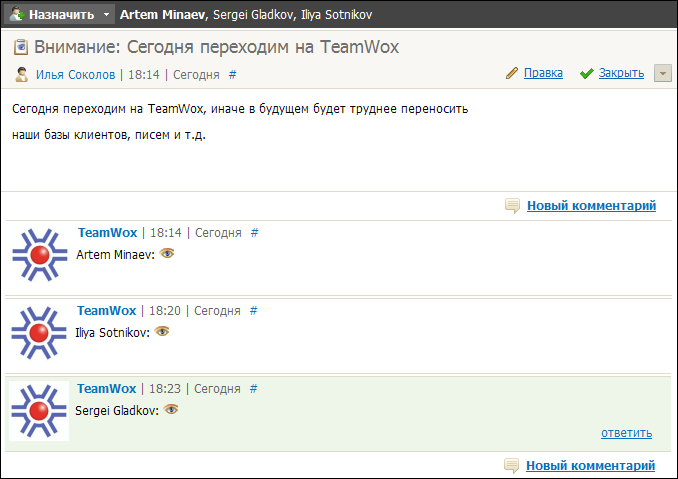Click the eye icon next to Iliya Sotnikov
The width and height of the screenshot is (678, 479).
pos(162,331)
